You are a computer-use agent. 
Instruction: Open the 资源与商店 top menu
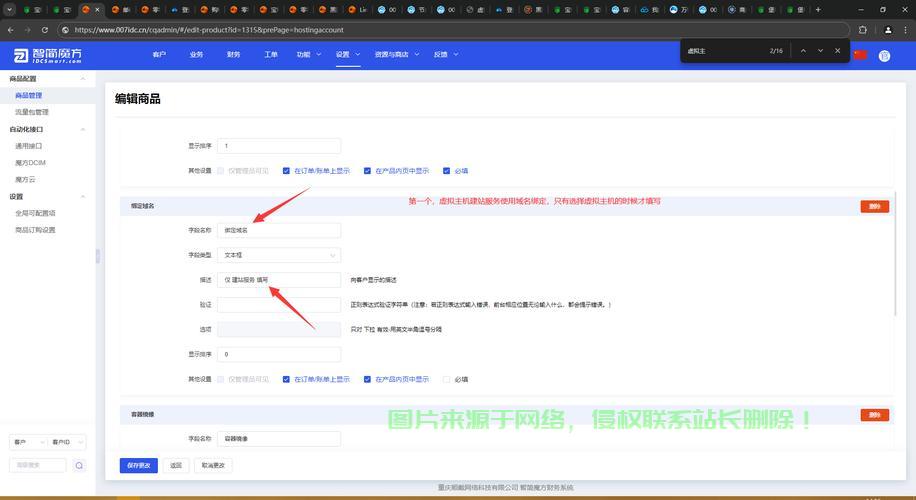(x=394, y=55)
